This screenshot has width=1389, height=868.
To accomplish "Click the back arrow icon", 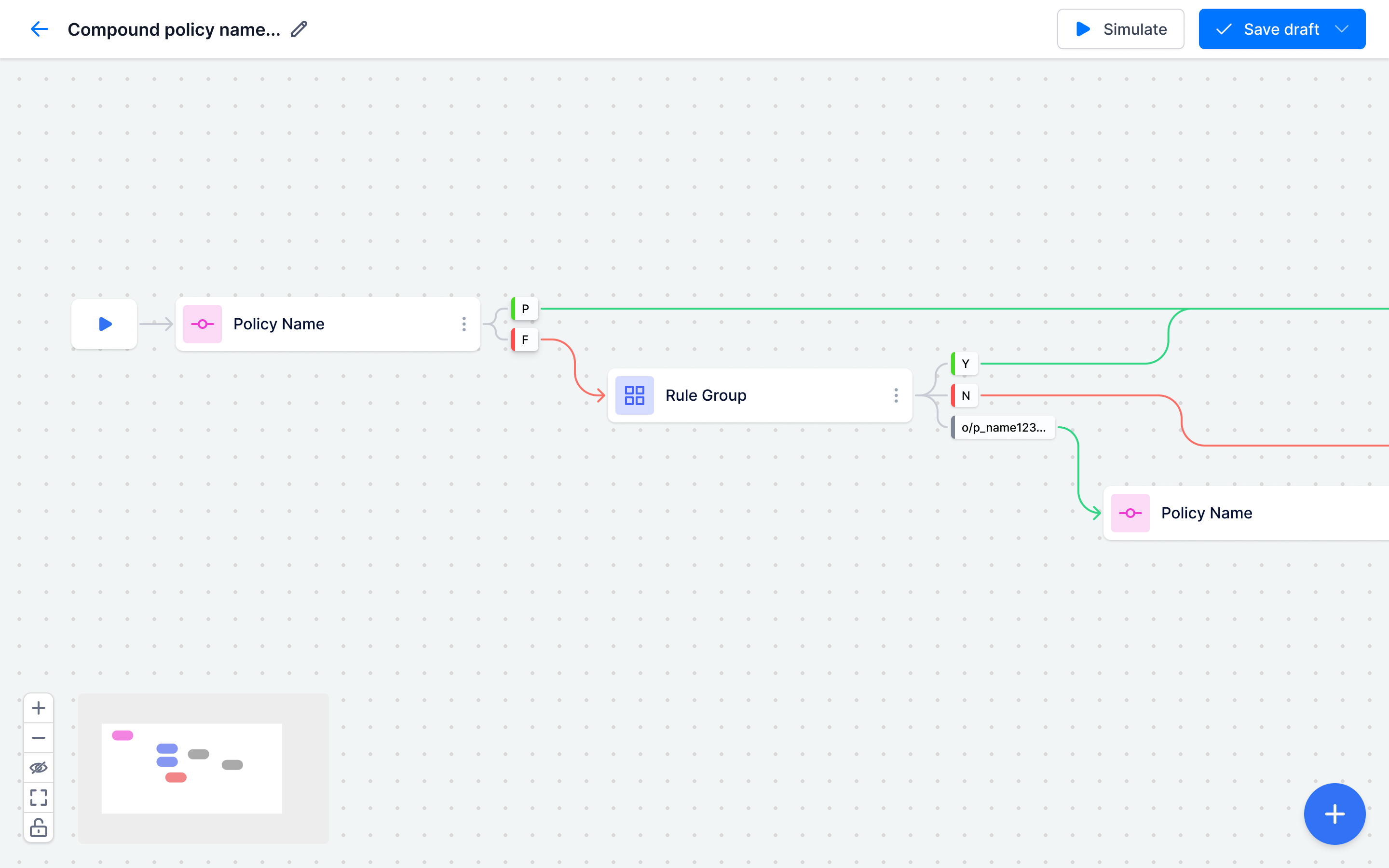I will coord(39,29).
